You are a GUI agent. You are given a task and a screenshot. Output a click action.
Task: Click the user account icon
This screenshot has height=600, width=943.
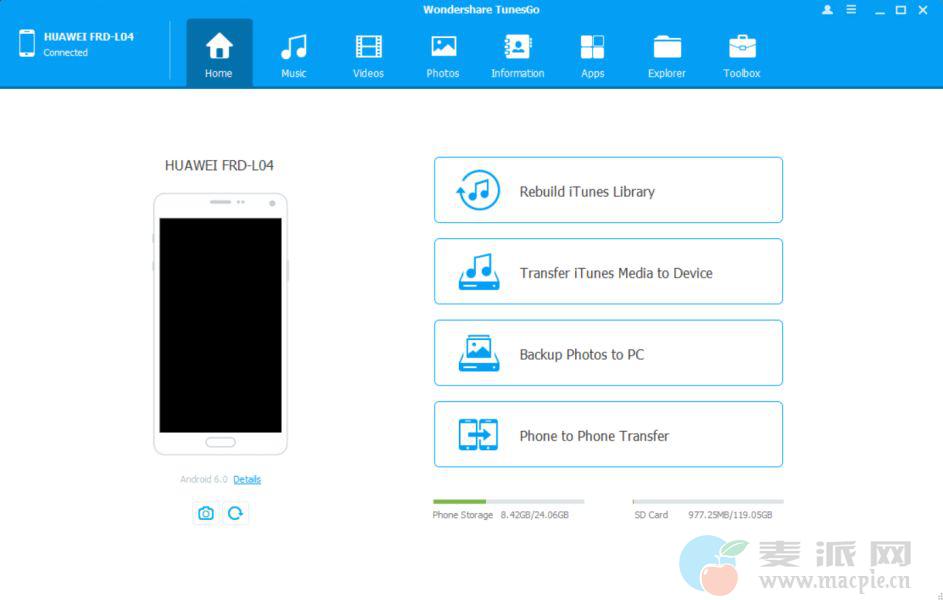(827, 10)
